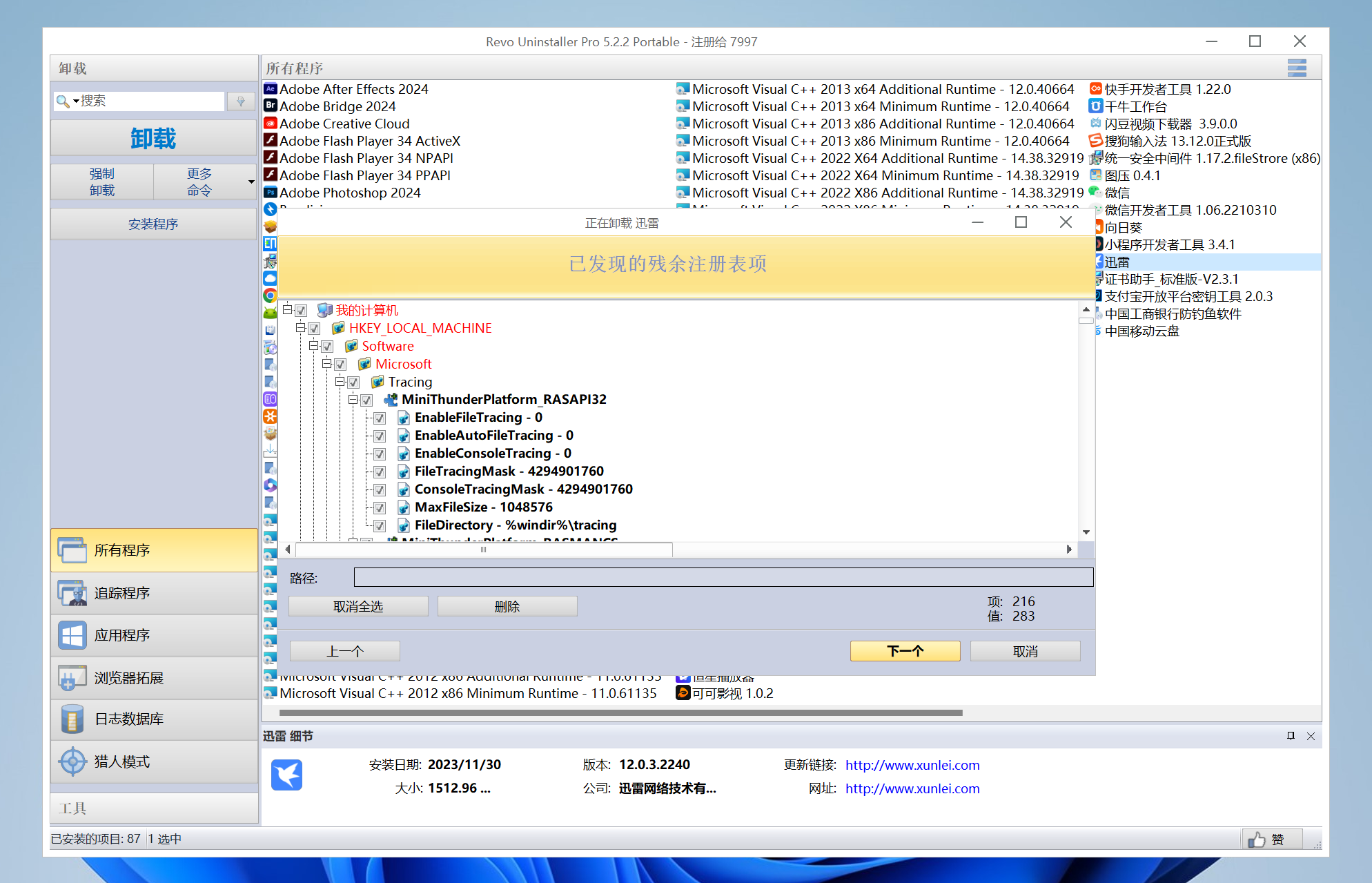The image size is (1372, 883).
Task: Uncheck the Tracing checkbox
Action: [x=353, y=382]
